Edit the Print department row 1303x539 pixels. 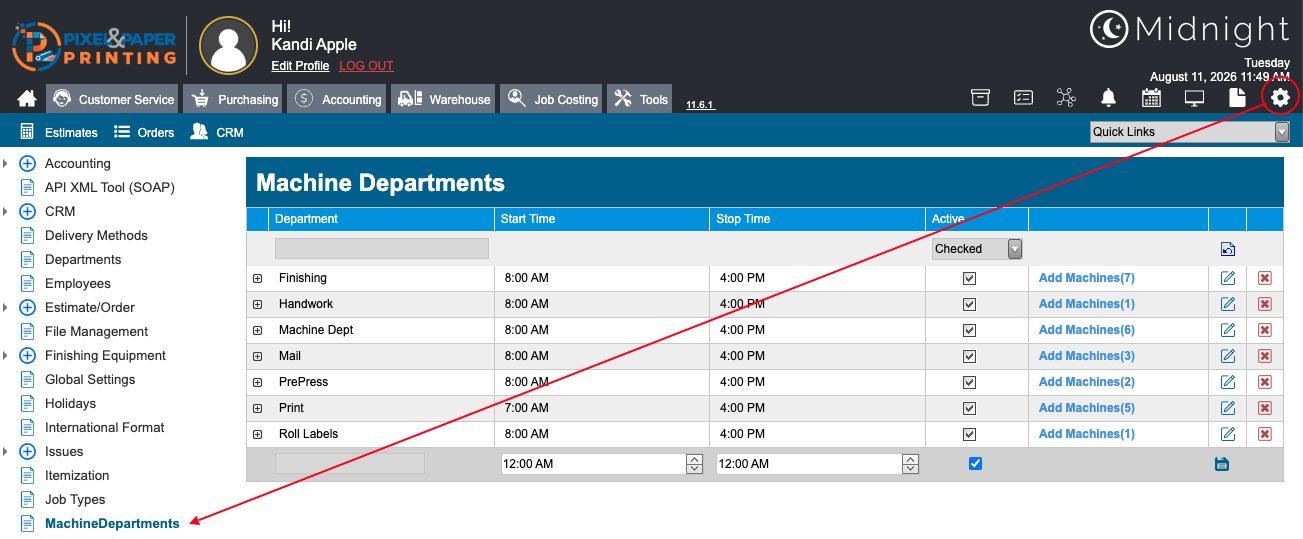coord(1228,408)
